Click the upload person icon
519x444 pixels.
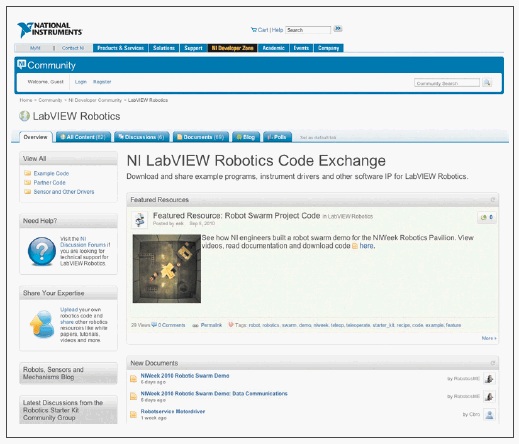pyautogui.click(x=42, y=323)
